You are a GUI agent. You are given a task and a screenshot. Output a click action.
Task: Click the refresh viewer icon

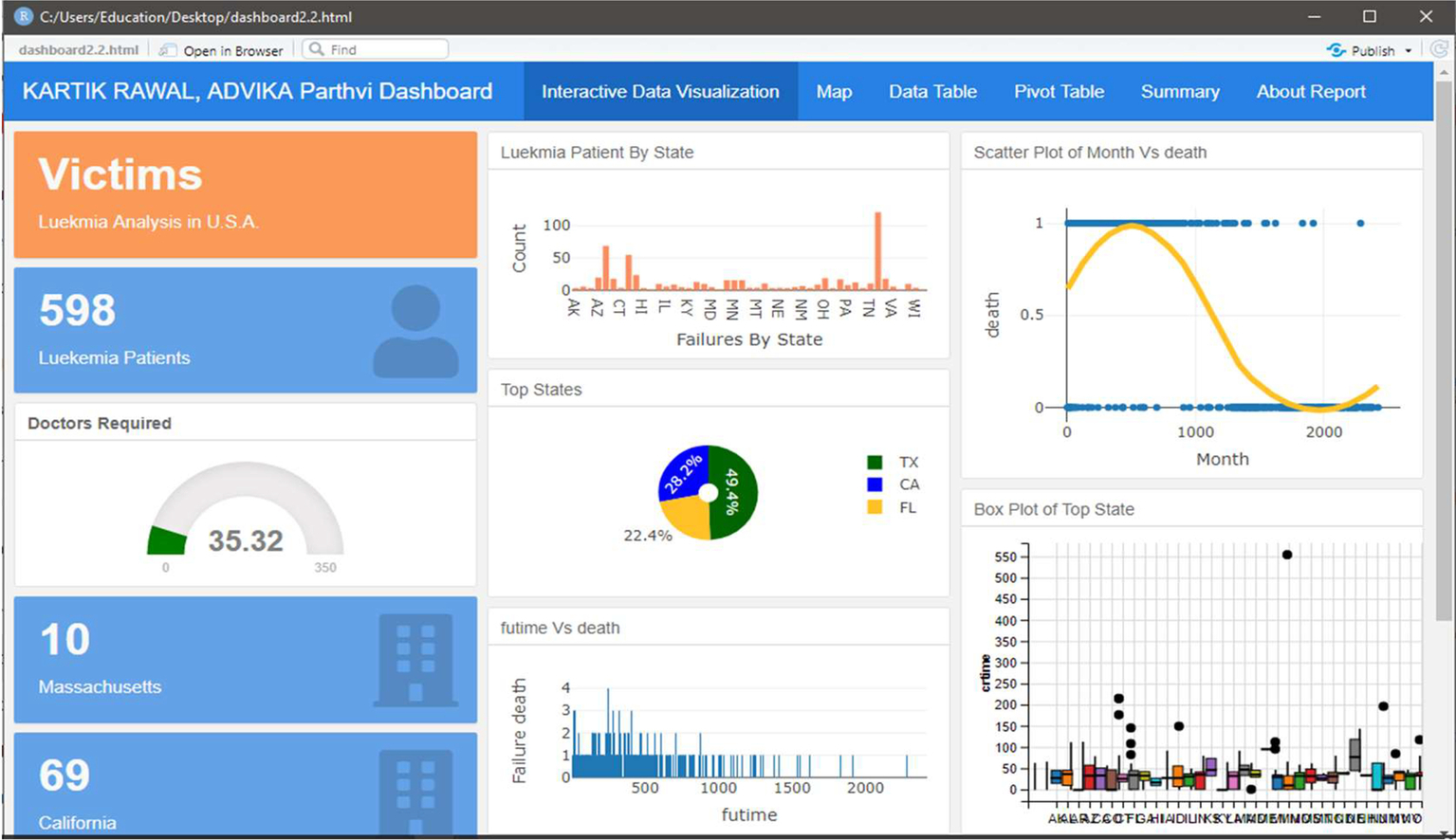[1439, 49]
